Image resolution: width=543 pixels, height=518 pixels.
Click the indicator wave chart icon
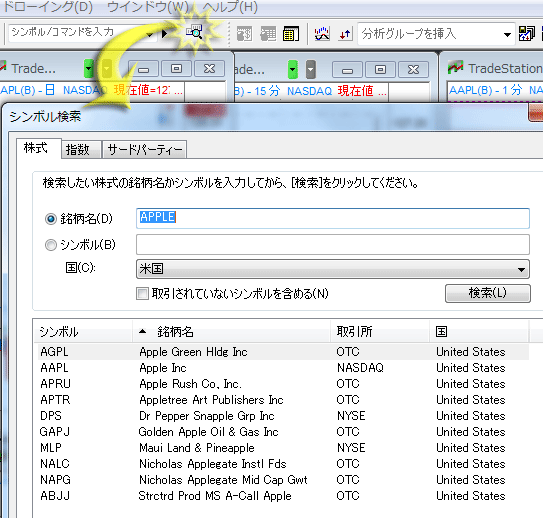322,34
